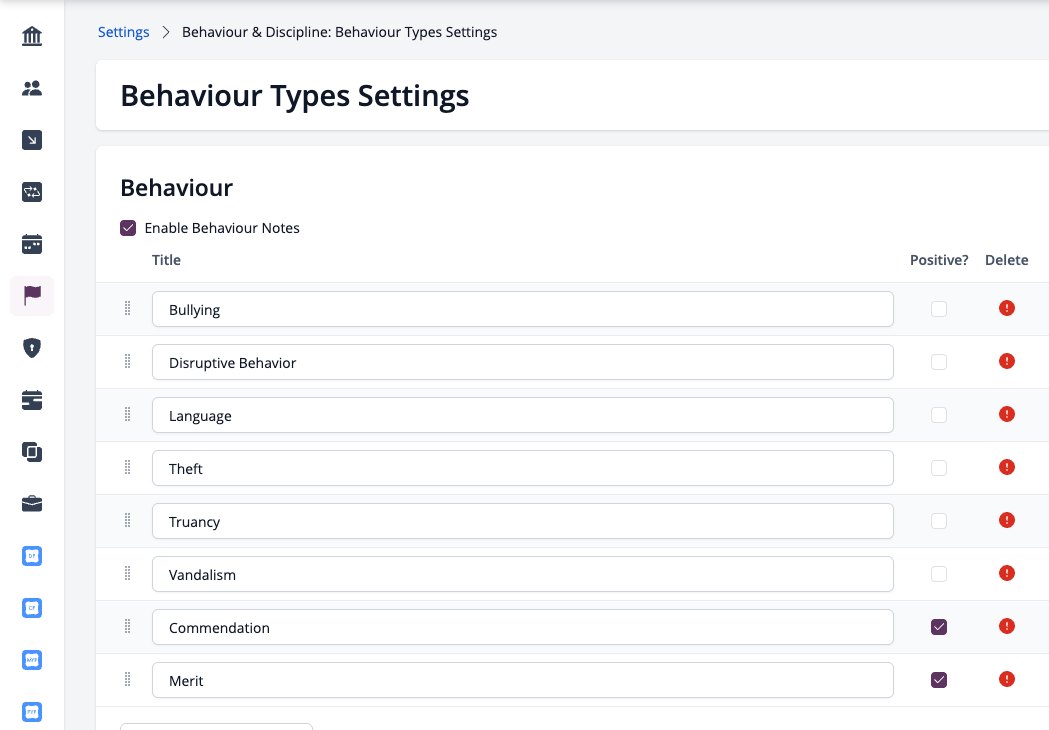Image resolution: width=1049 pixels, height=730 pixels.
Task: Tick the Positive checkbox for Disruptive Behavior
Action: click(939, 362)
